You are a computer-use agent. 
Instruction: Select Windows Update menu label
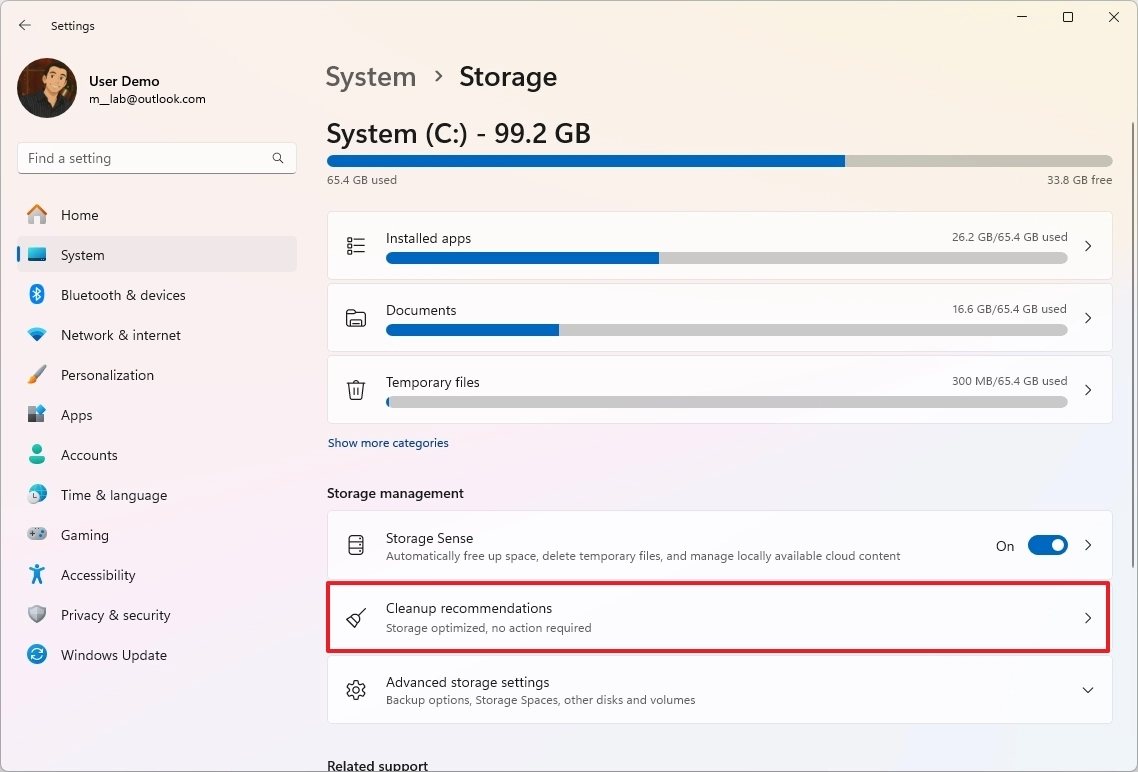tap(114, 654)
